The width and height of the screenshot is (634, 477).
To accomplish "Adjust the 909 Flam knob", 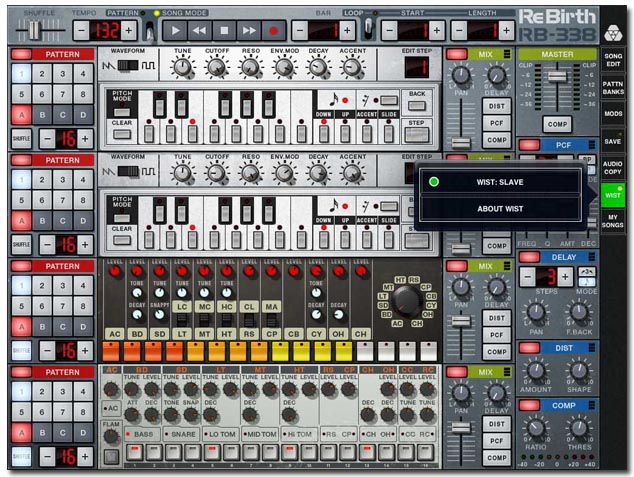I will click(111, 437).
